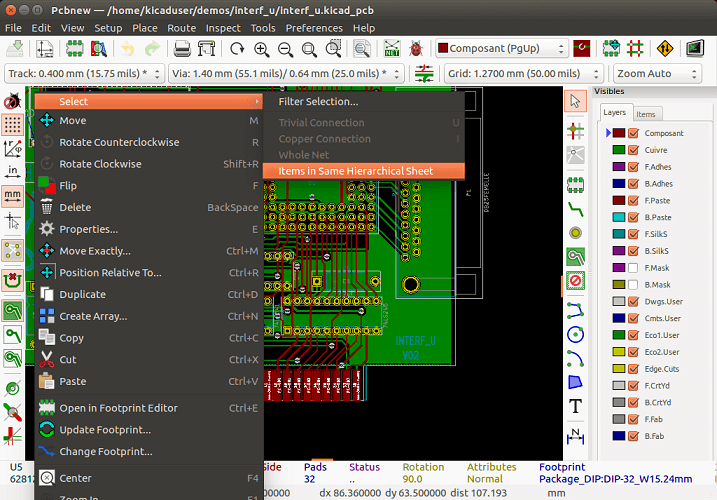Click the Add Dimension tool
717x500 pixels.
click(x=575, y=435)
